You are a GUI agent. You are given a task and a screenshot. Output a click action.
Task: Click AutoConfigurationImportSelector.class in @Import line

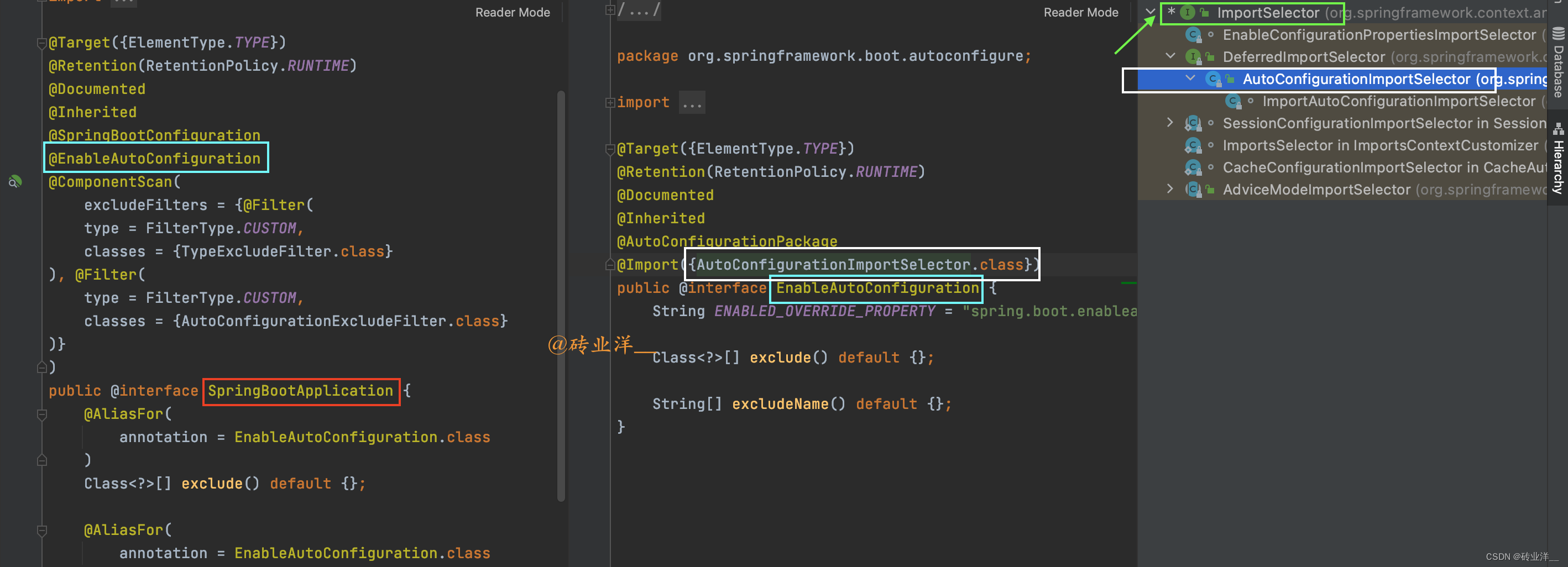click(860, 265)
